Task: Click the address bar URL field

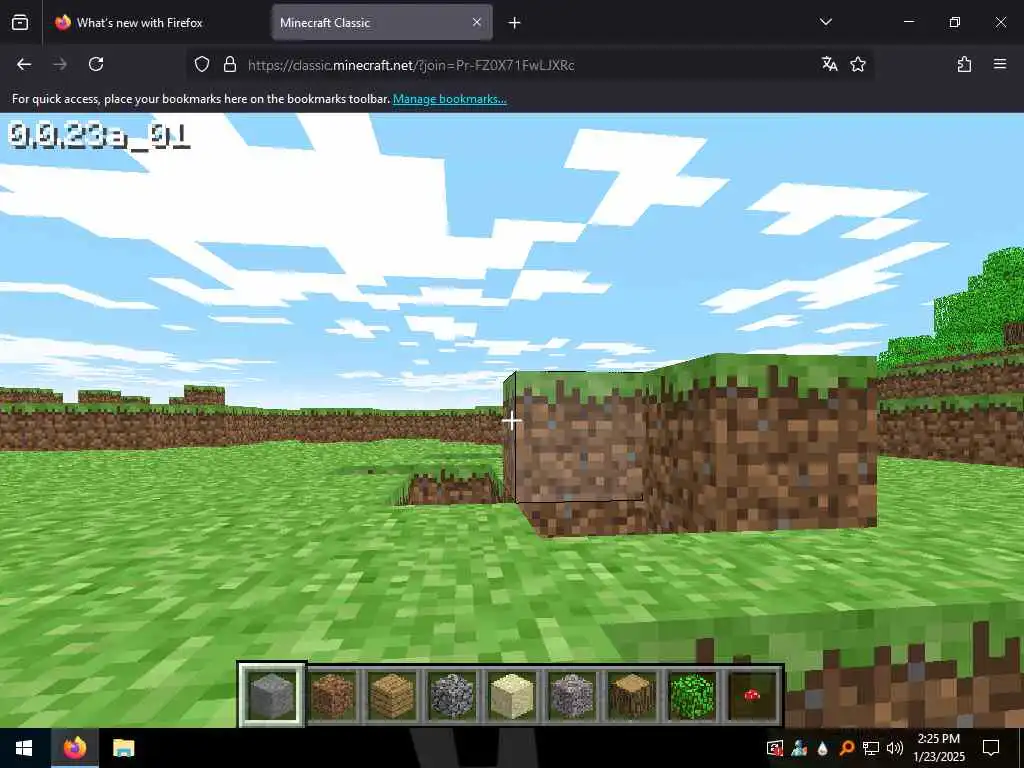Action: pos(529,64)
